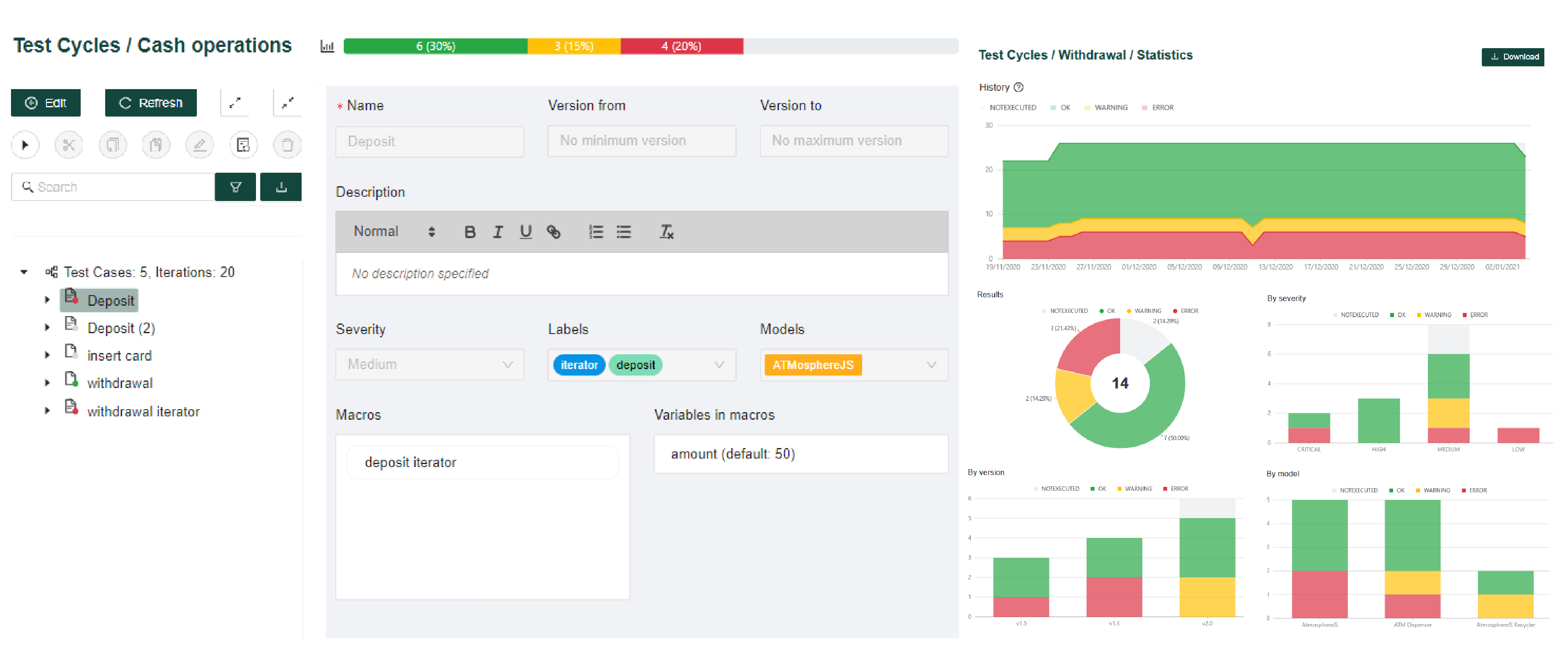Toggle OK in the By version legend
Viewport: 1568px width, 671px height.
1099,489
